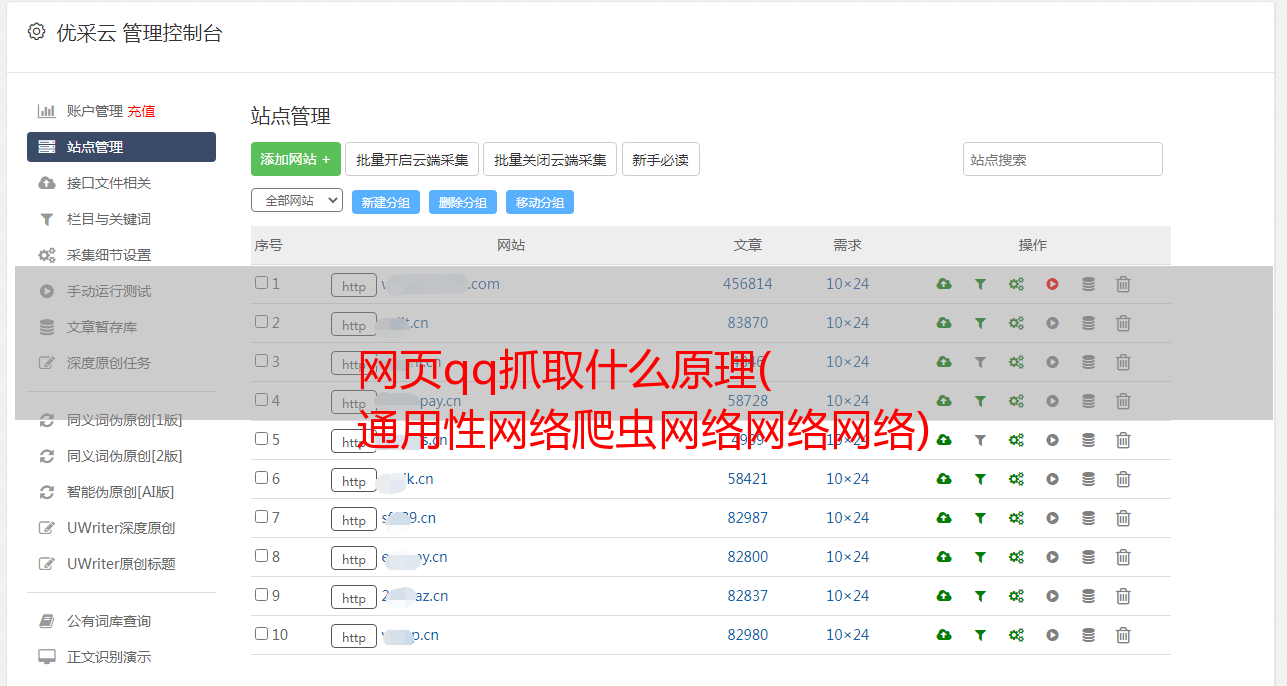Open UWriter深度原创 in the sidebar
The height and width of the screenshot is (686, 1287).
tap(121, 528)
